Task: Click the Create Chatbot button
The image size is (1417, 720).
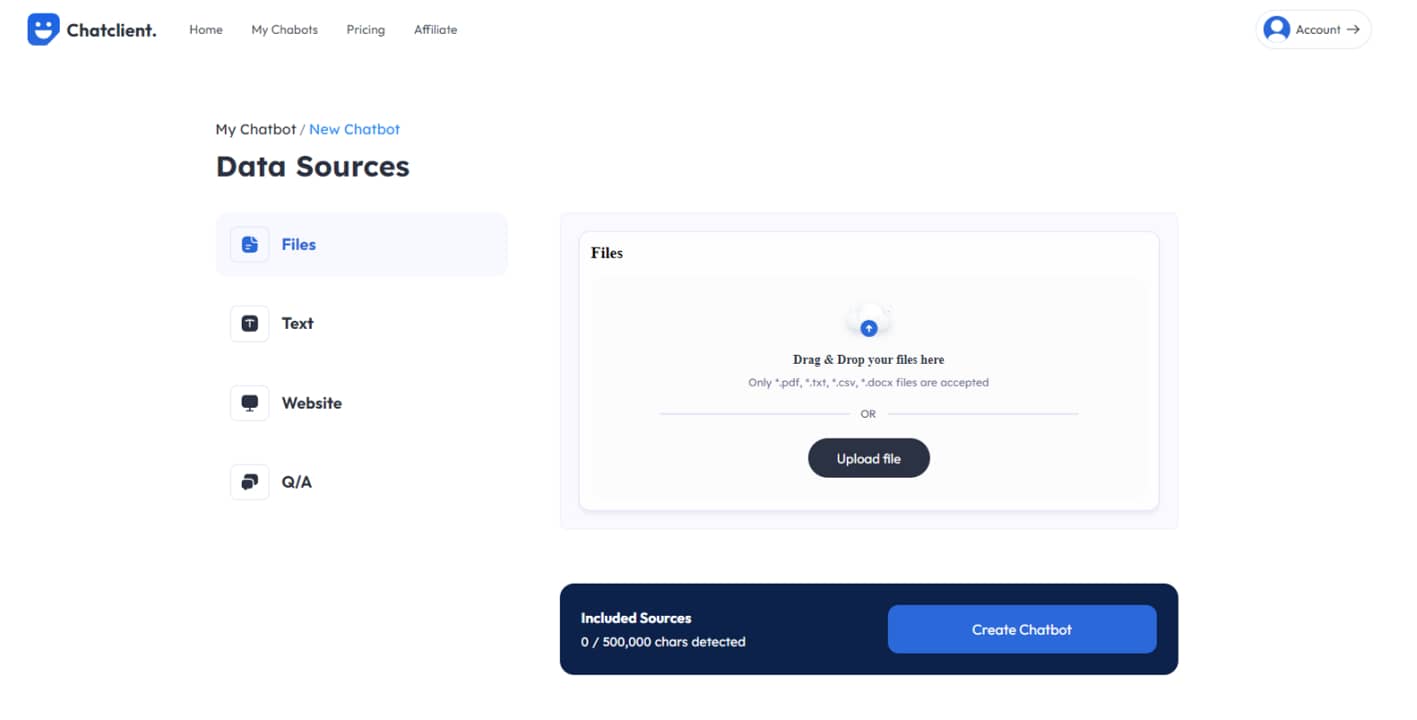Action: pos(1021,630)
